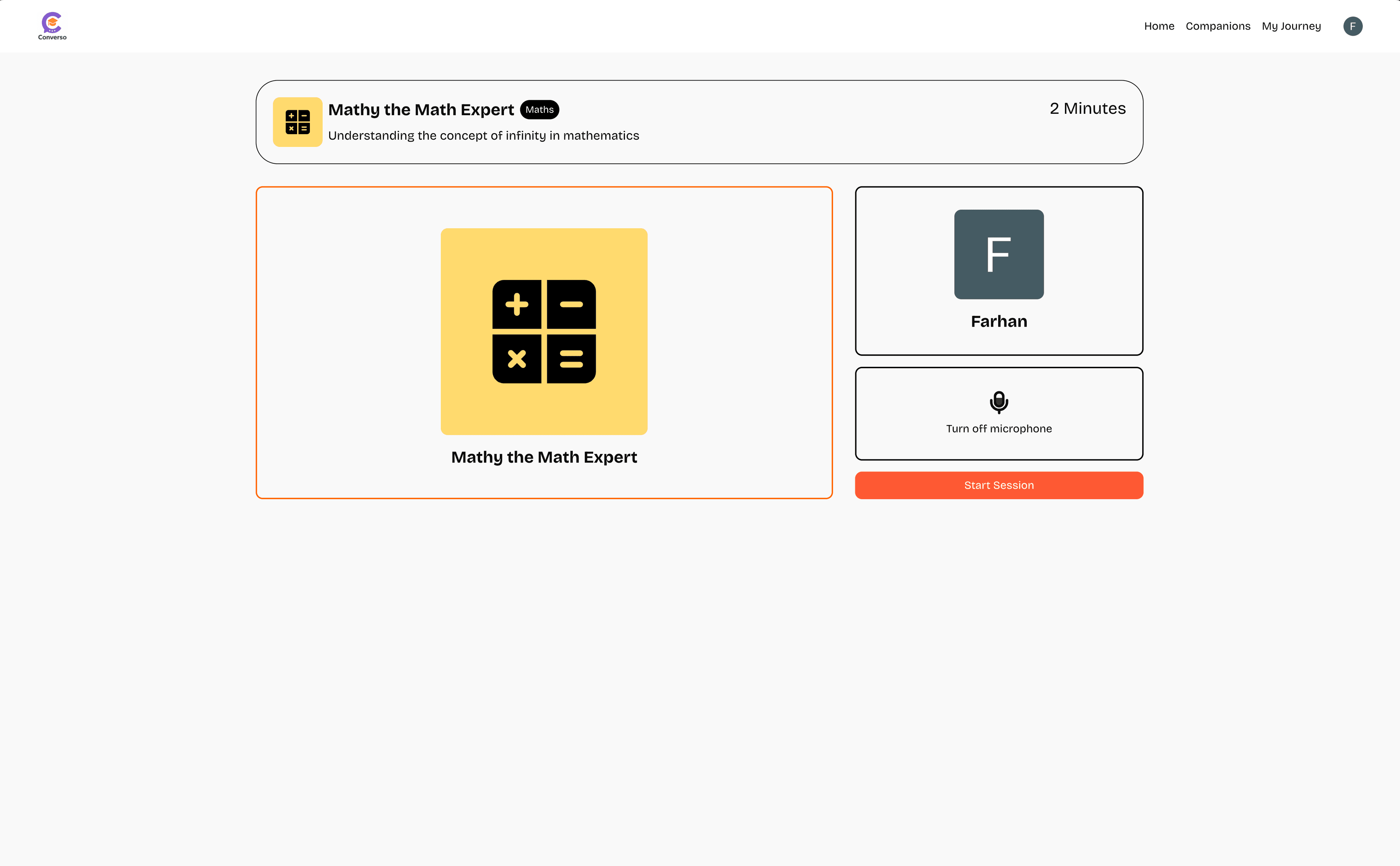The height and width of the screenshot is (866, 1400).
Task: Start the session
Action: point(999,485)
